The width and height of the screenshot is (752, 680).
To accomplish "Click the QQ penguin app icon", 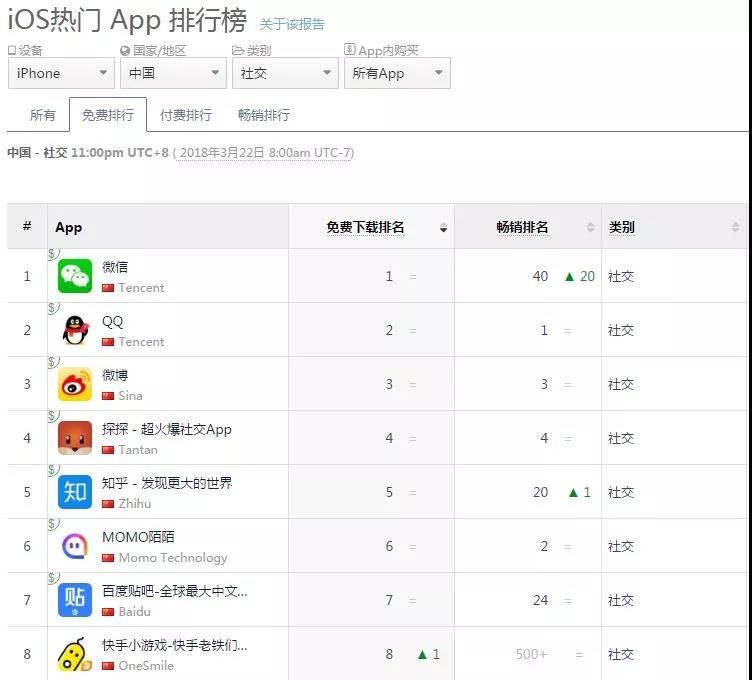I will pyautogui.click(x=75, y=330).
